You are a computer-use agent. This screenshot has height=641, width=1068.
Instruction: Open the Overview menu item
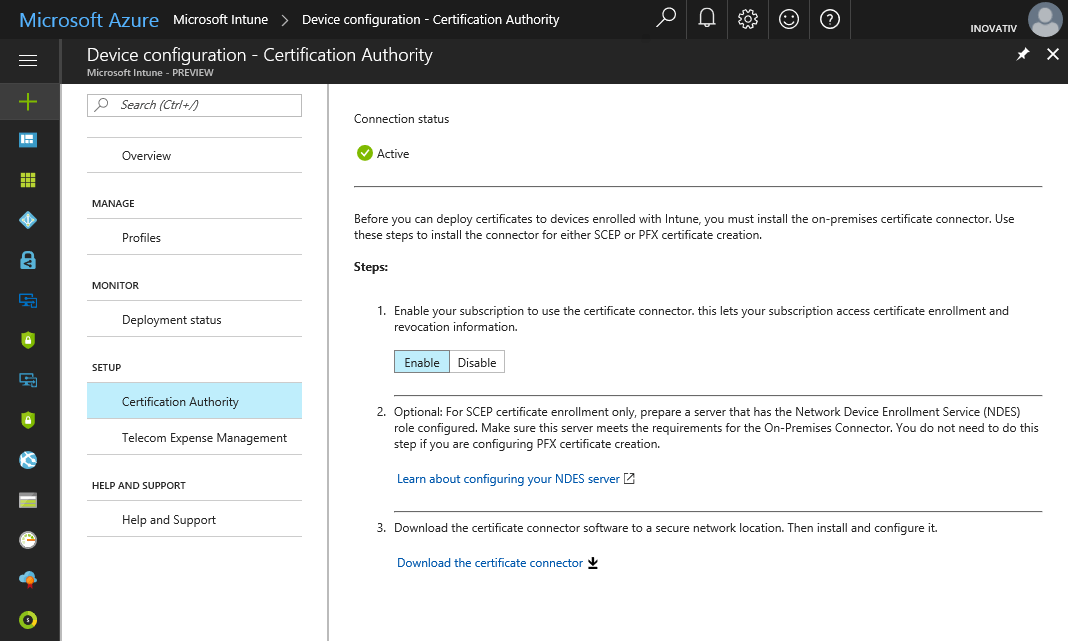[146, 156]
